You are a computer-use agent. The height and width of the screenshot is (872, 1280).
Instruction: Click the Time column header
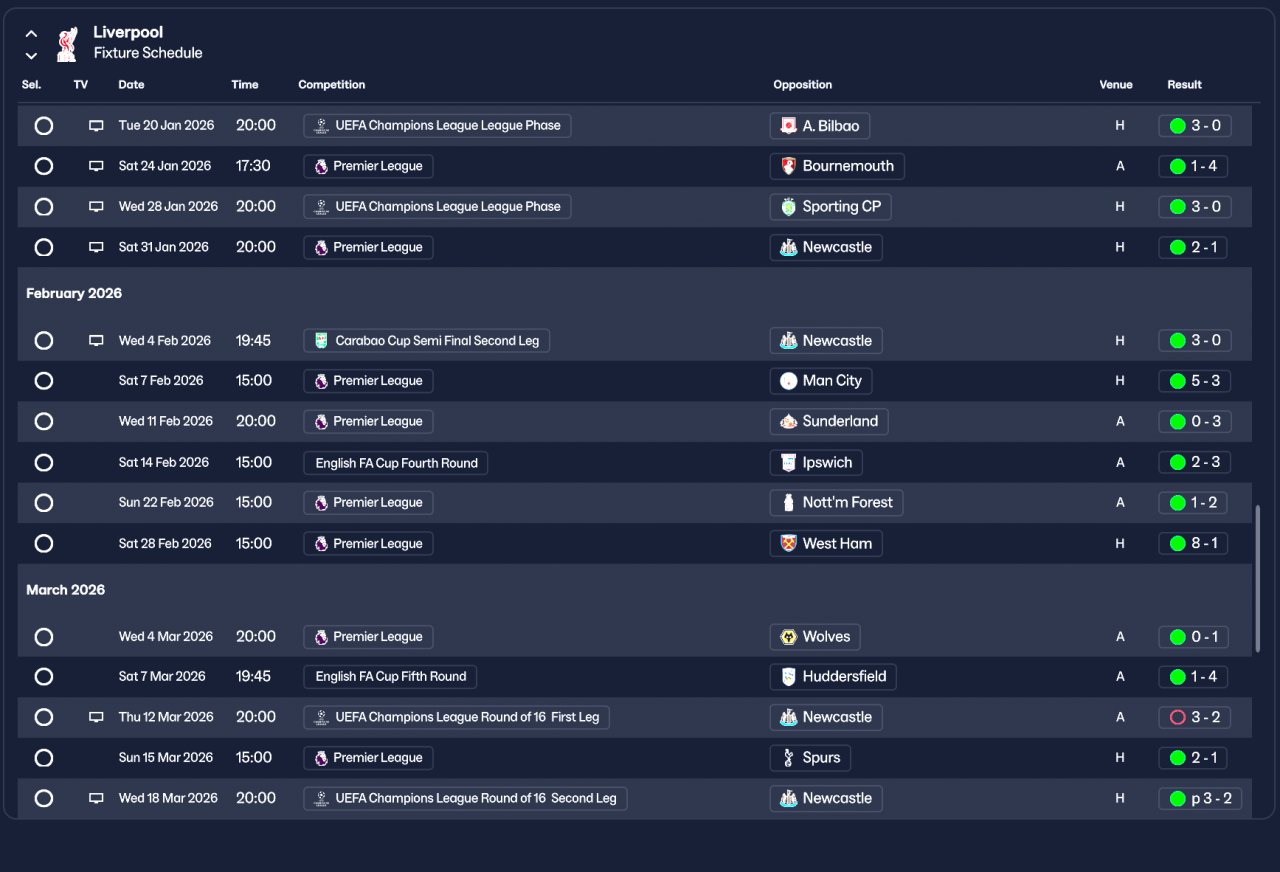click(245, 85)
